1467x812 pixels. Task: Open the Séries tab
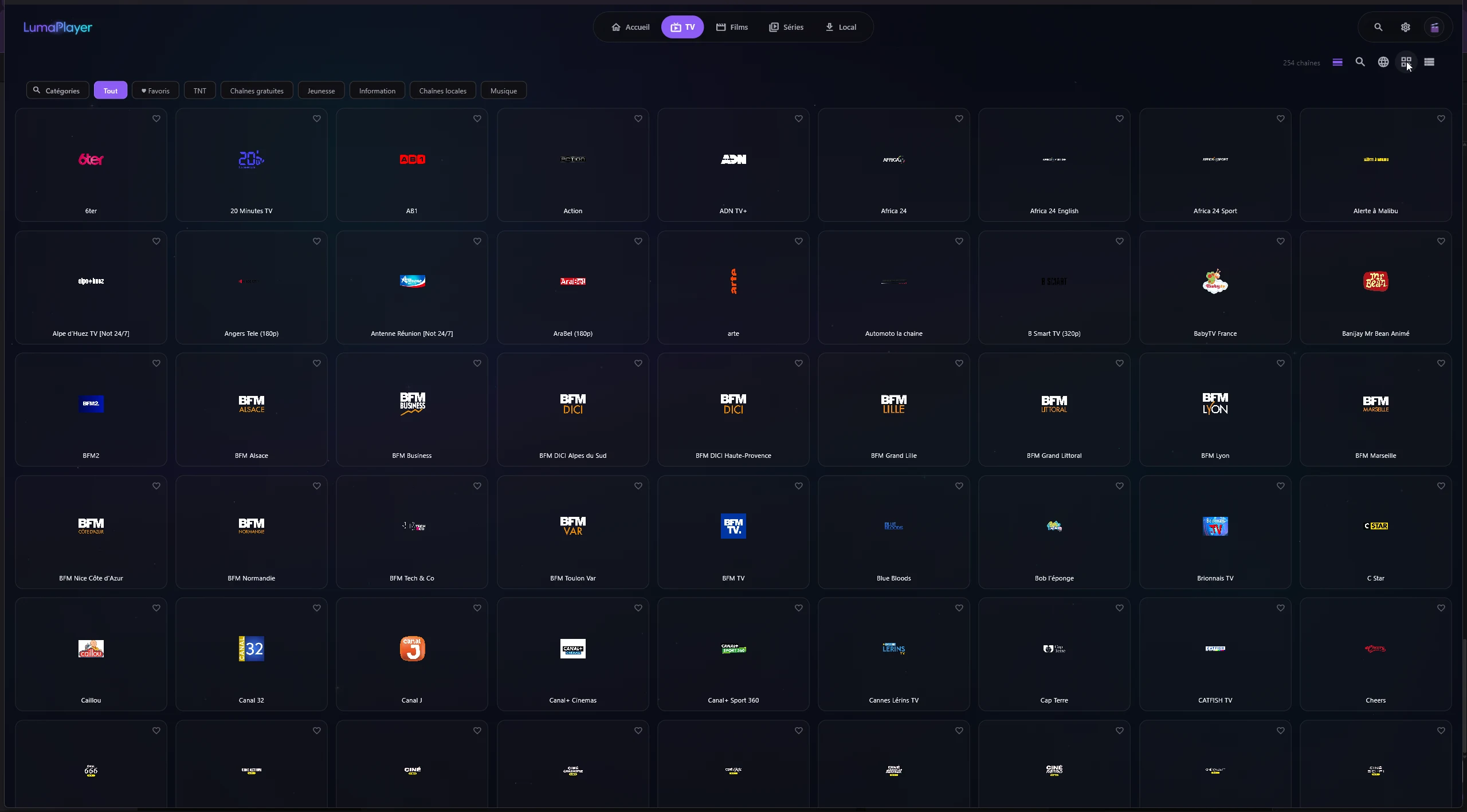786,27
